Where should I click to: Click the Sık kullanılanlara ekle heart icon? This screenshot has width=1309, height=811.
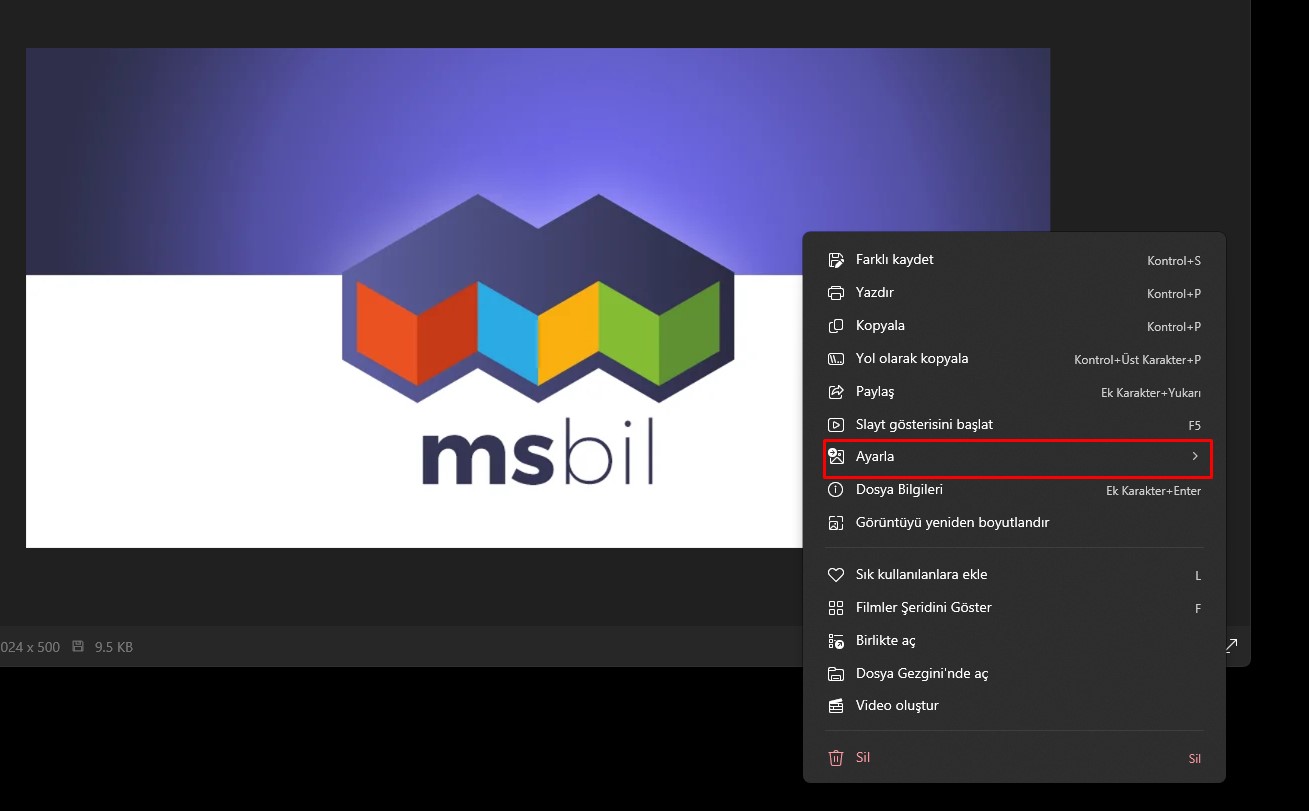836,575
